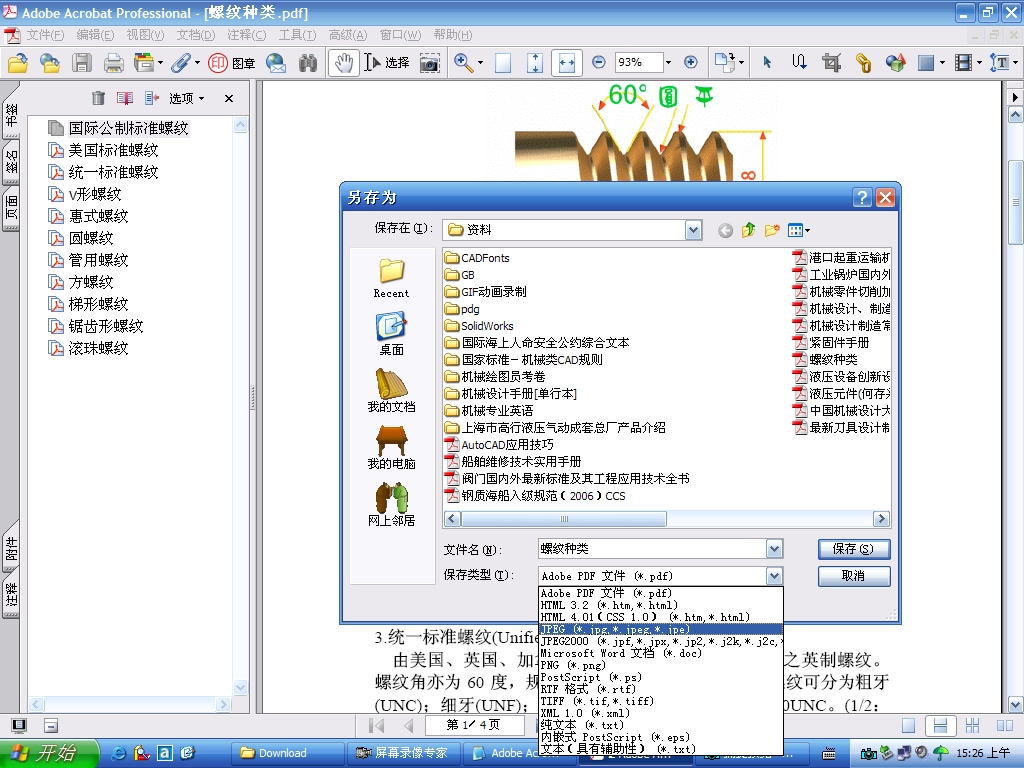
Task: Click the Open file toolbar icon
Action: tap(18, 63)
